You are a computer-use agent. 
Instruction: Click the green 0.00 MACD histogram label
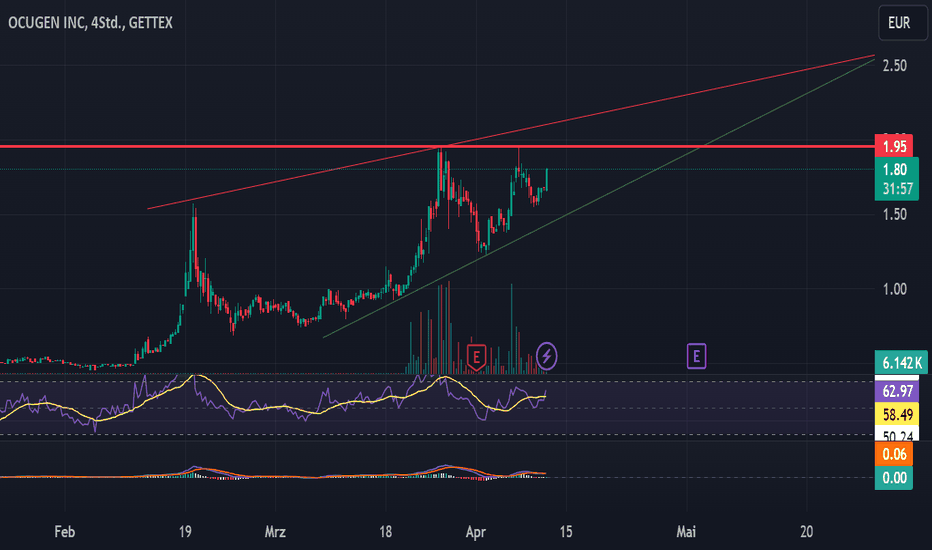point(893,478)
